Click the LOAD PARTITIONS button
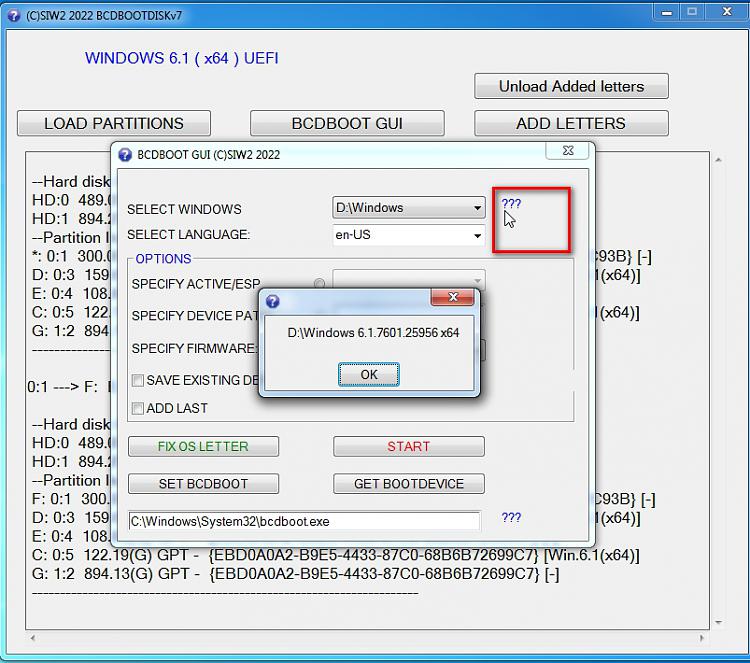Image resolution: width=750 pixels, height=663 pixels. point(114,123)
